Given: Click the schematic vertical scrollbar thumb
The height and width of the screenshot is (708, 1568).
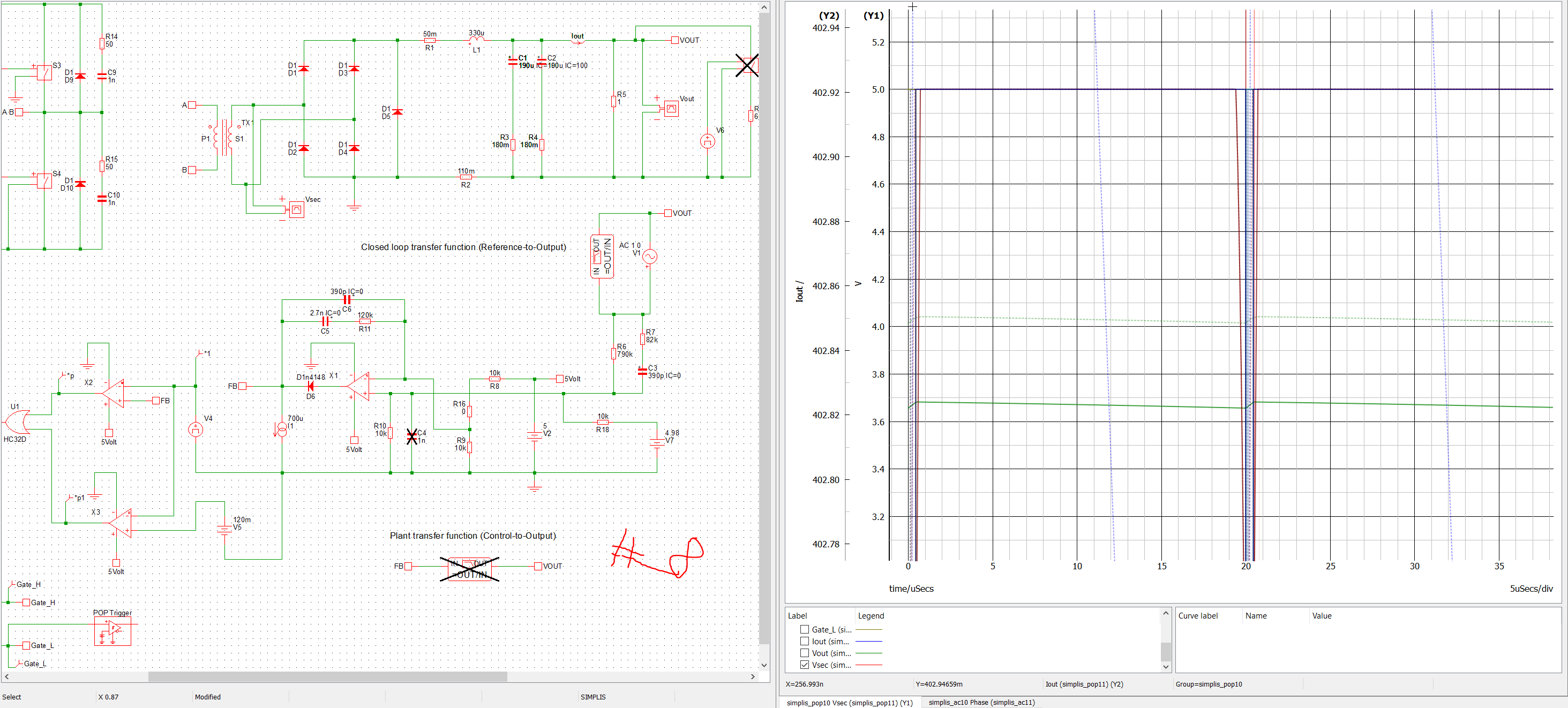Looking at the screenshot, I should (x=764, y=329).
